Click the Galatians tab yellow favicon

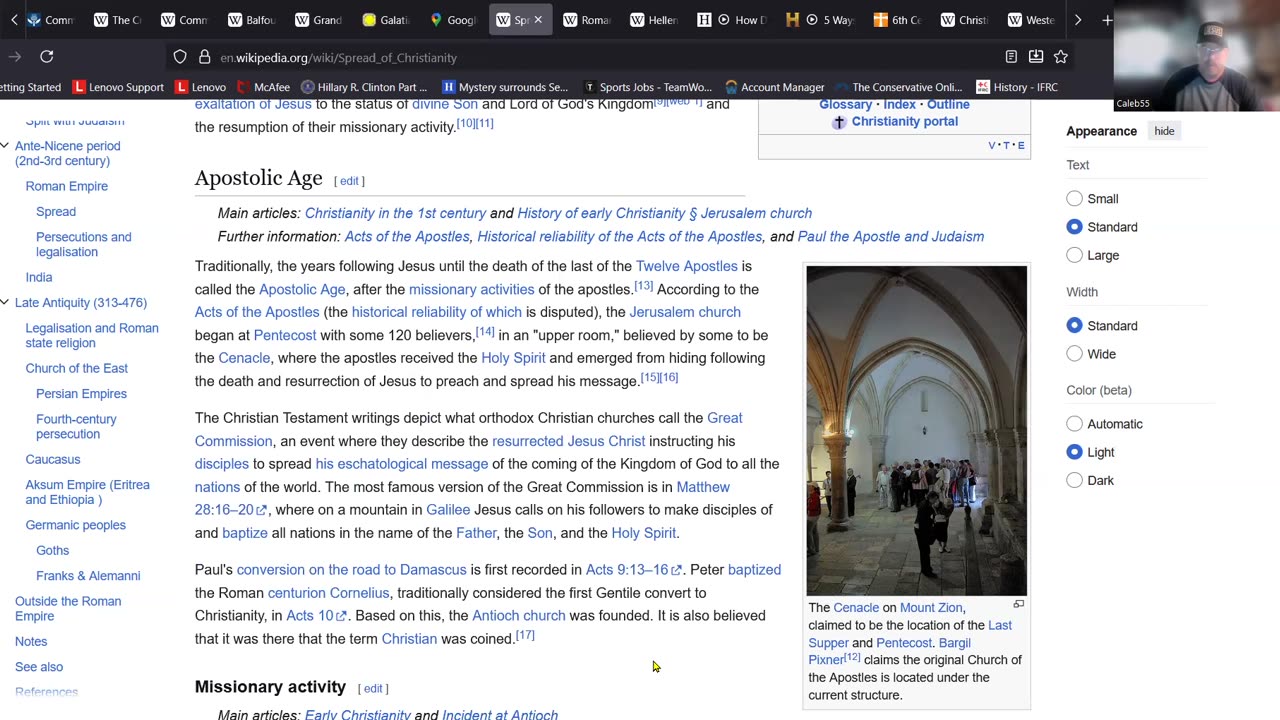[369, 20]
